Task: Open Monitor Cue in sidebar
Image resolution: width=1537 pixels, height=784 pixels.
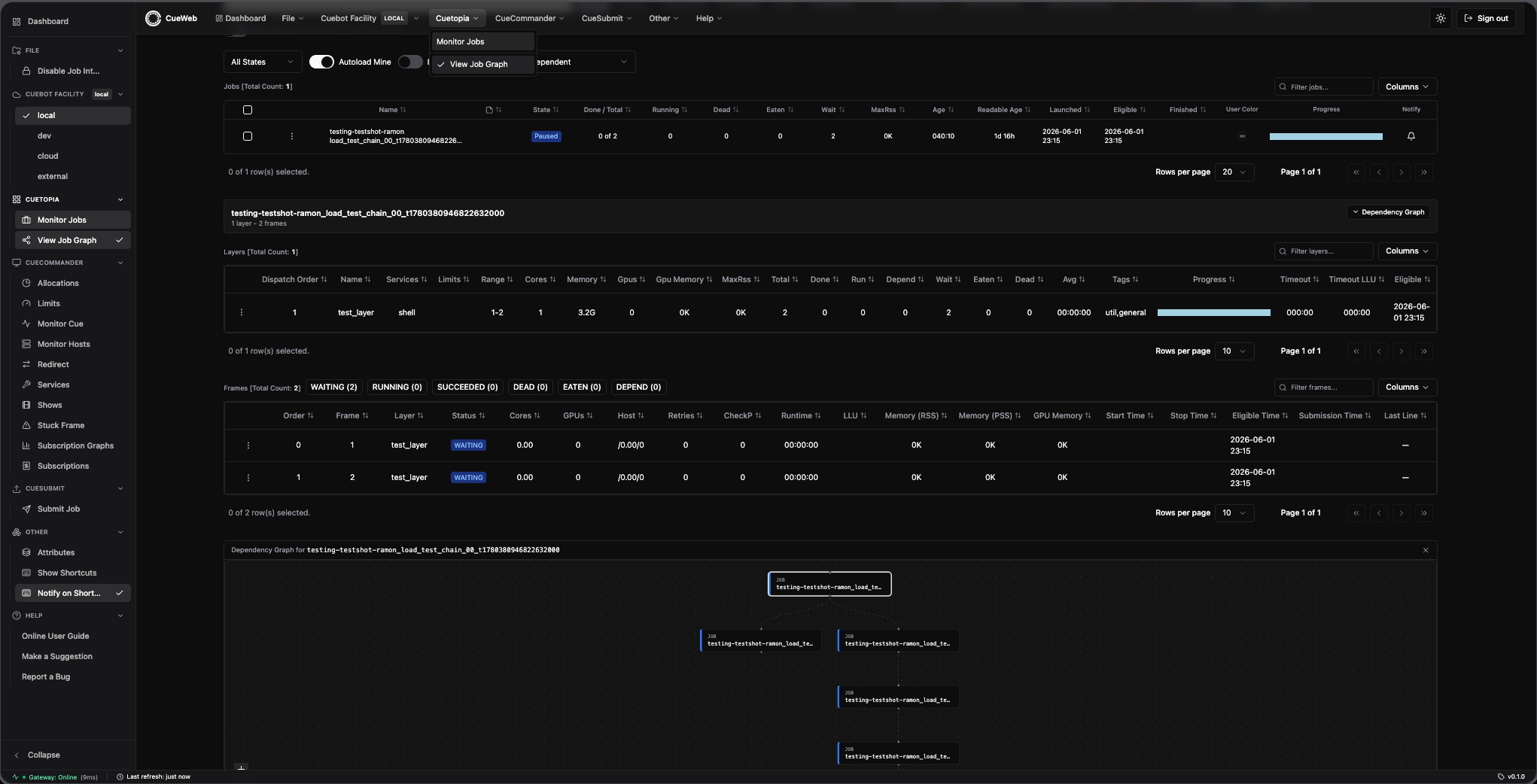Action: (72, 324)
